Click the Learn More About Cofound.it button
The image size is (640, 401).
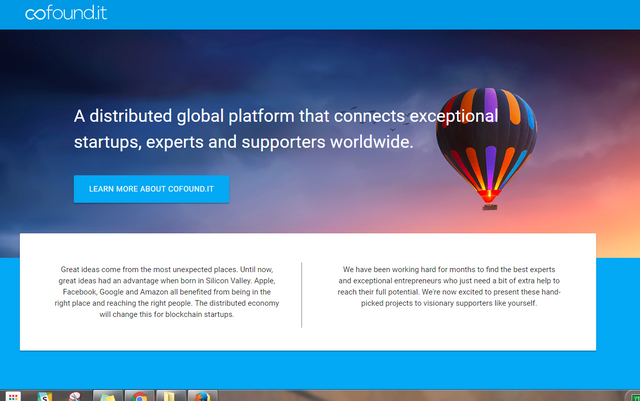coord(151,189)
